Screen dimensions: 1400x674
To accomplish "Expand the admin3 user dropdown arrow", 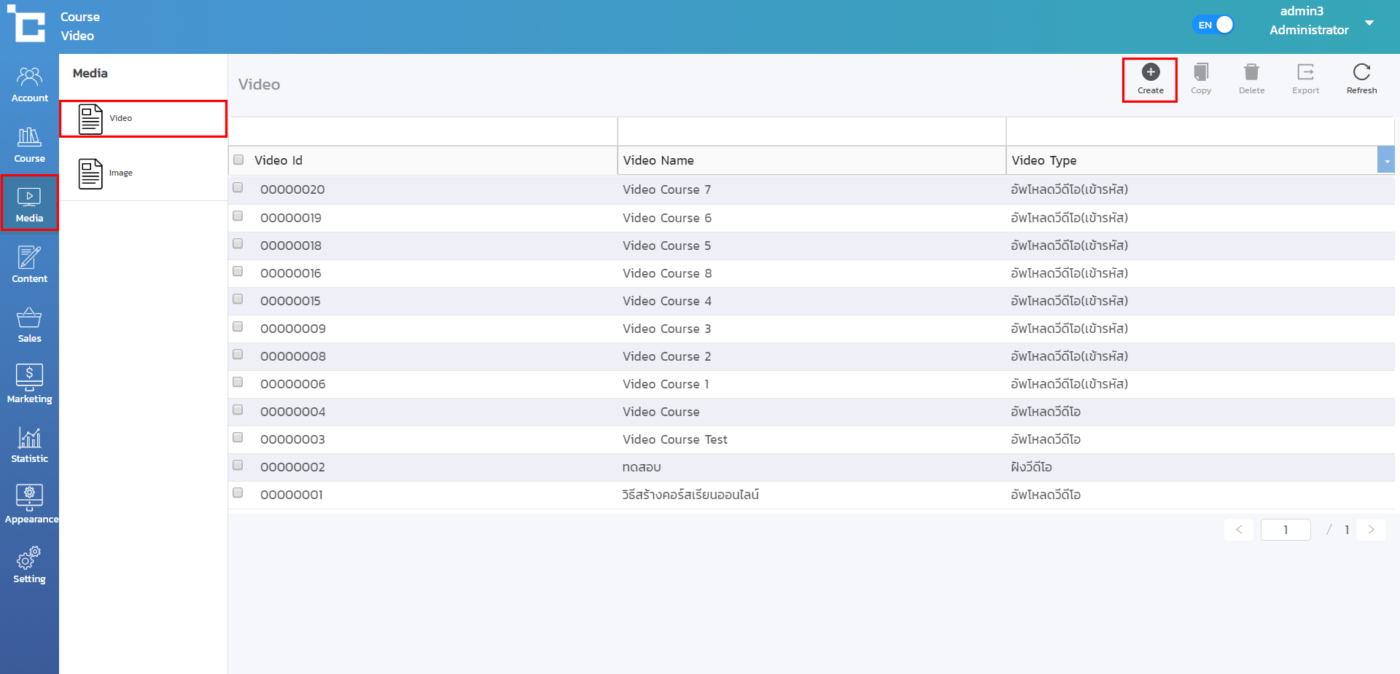I will tap(1369, 24).
